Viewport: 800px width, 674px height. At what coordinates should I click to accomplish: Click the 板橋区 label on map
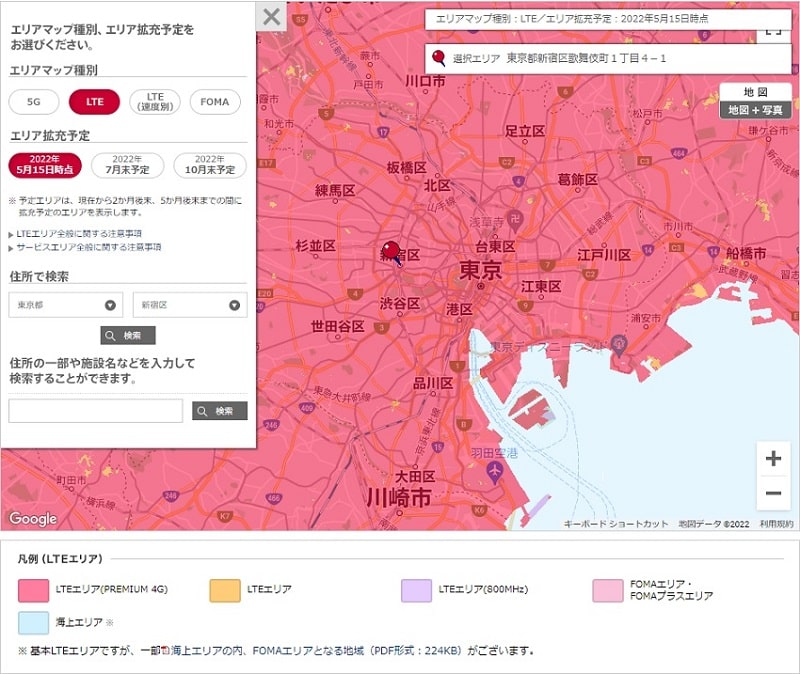(x=407, y=168)
